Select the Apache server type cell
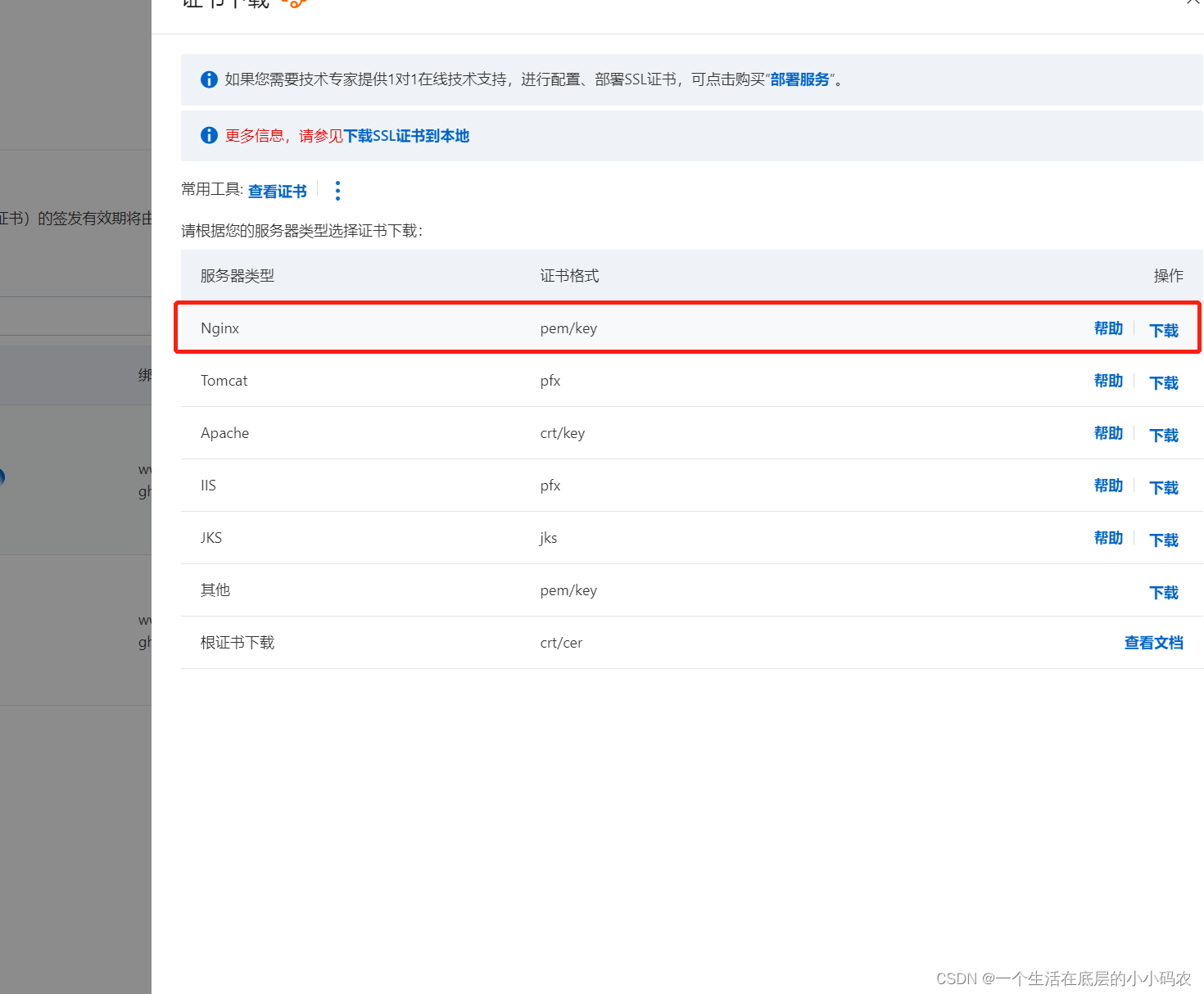Image resolution: width=1204 pixels, height=994 pixels. coord(224,433)
